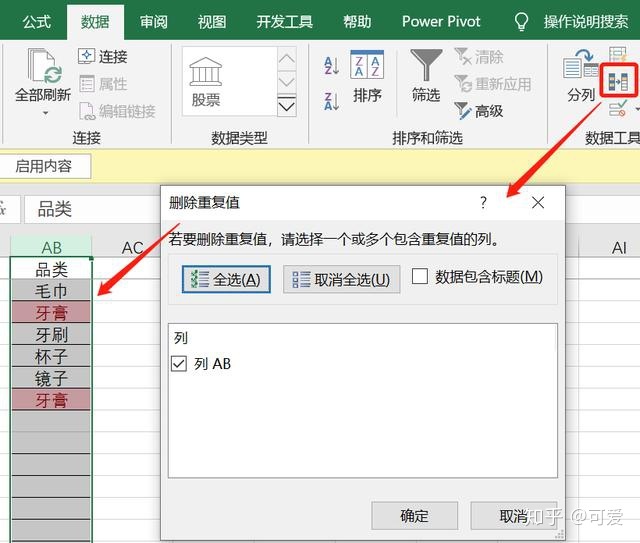Click the formula bar showing 品类
The width and height of the screenshot is (640, 543).
click(92, 209)
